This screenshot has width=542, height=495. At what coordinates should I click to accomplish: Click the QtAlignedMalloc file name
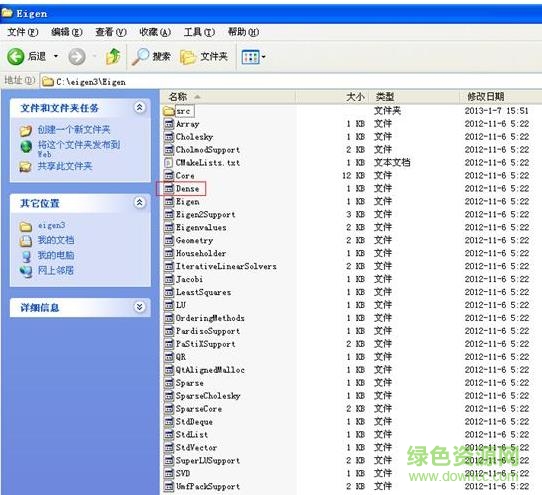click(210, 370)
